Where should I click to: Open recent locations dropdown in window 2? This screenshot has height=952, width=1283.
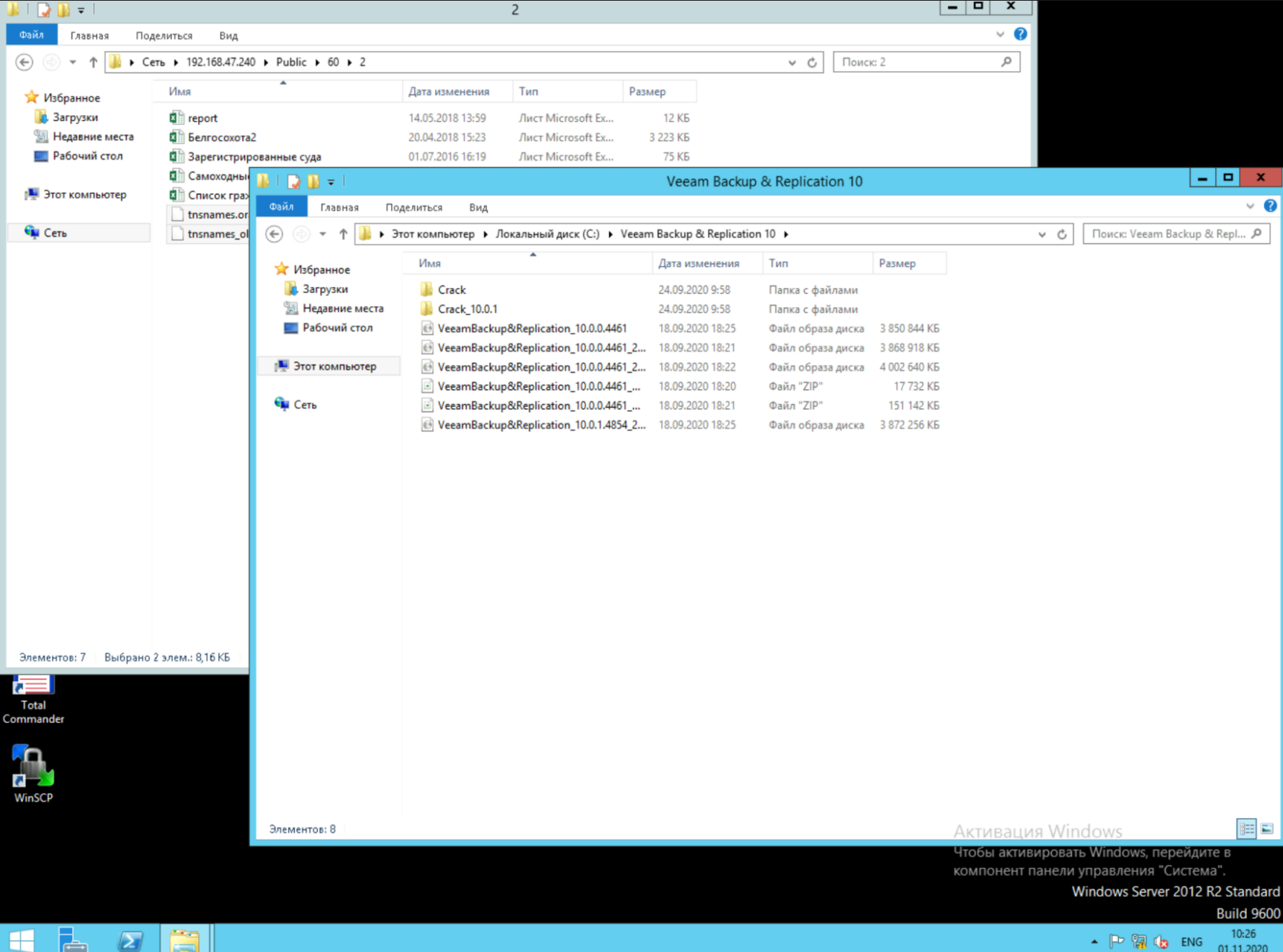[73, 62]
